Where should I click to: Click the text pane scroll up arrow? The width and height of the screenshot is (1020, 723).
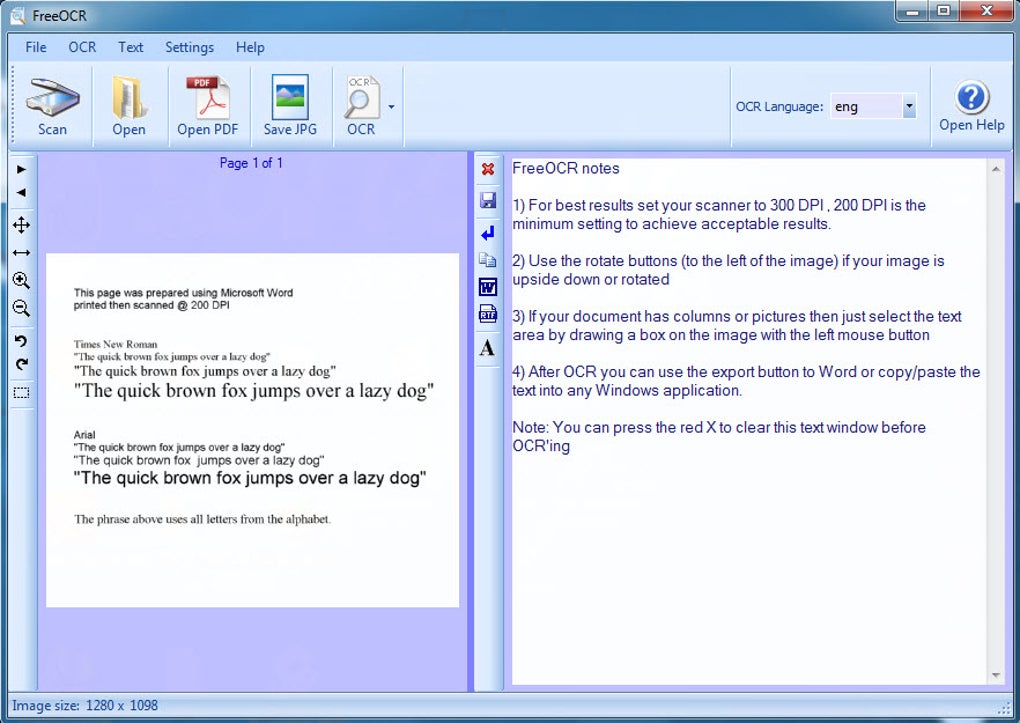(x=996, y=169)
